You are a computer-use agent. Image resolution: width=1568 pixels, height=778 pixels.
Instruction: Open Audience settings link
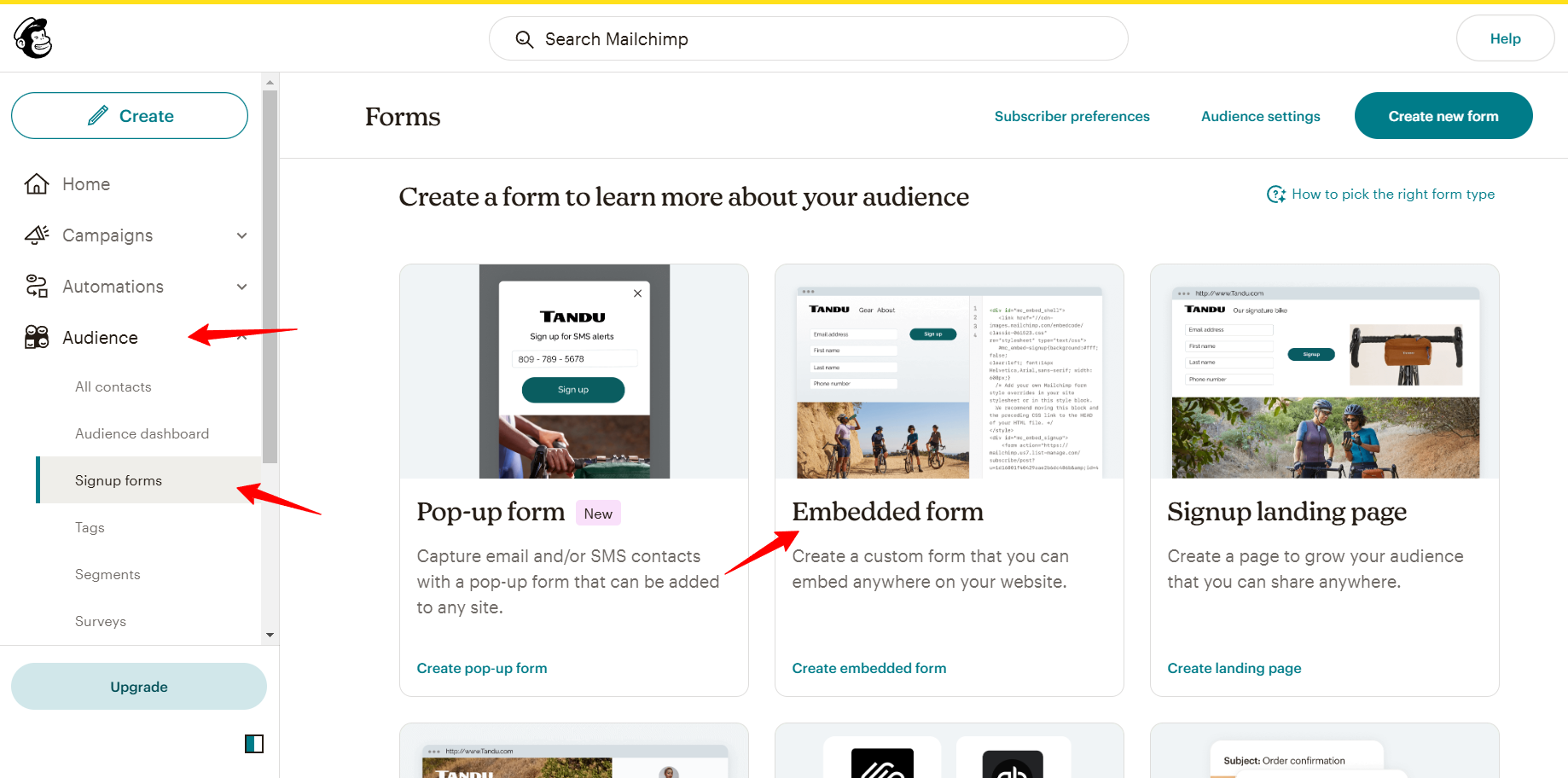1261,116
